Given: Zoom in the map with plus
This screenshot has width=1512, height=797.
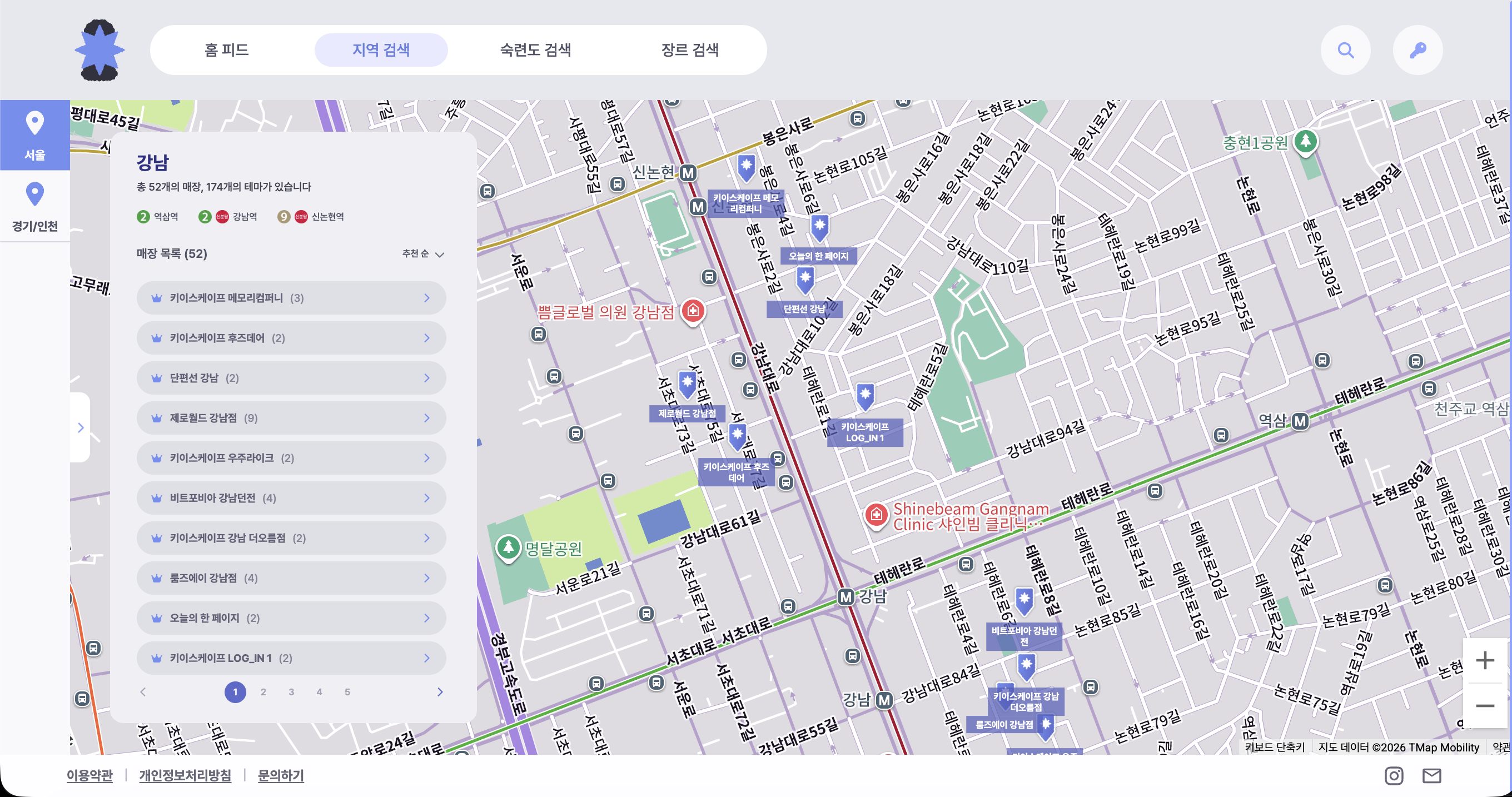Looking at the screenshot, I should coord(1485,660).
